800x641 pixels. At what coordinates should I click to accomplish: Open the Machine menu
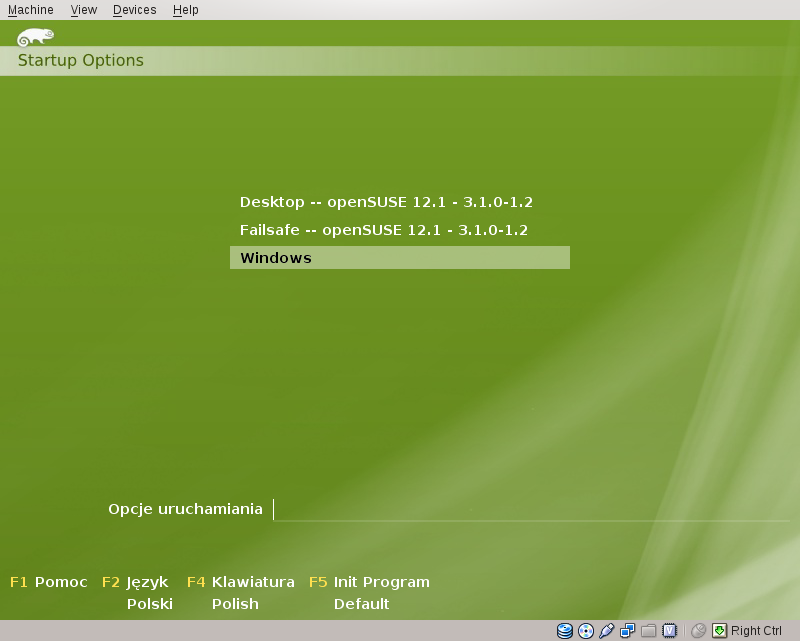tap(30, 10)
